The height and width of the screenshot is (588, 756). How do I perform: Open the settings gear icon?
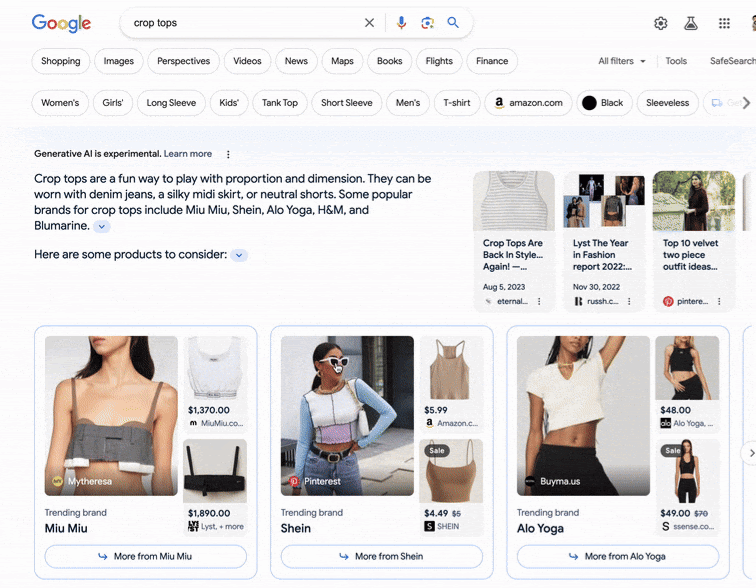661,23
